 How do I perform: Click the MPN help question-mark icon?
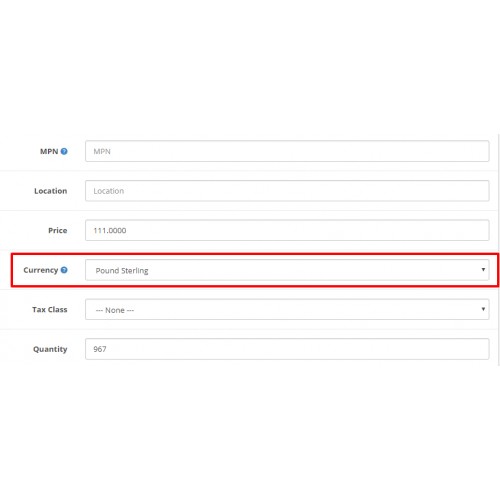[64, 151]
